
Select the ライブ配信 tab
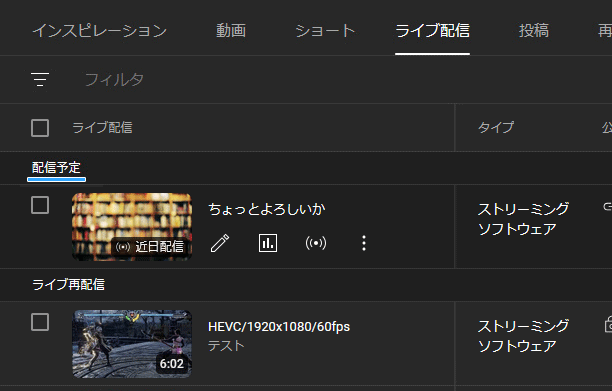coord(432,30)
